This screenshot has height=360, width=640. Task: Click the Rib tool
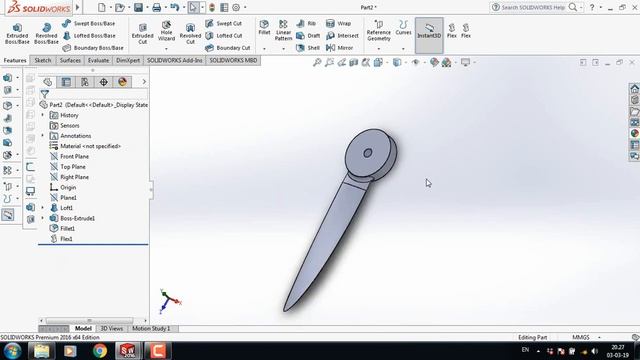[306, 23]
